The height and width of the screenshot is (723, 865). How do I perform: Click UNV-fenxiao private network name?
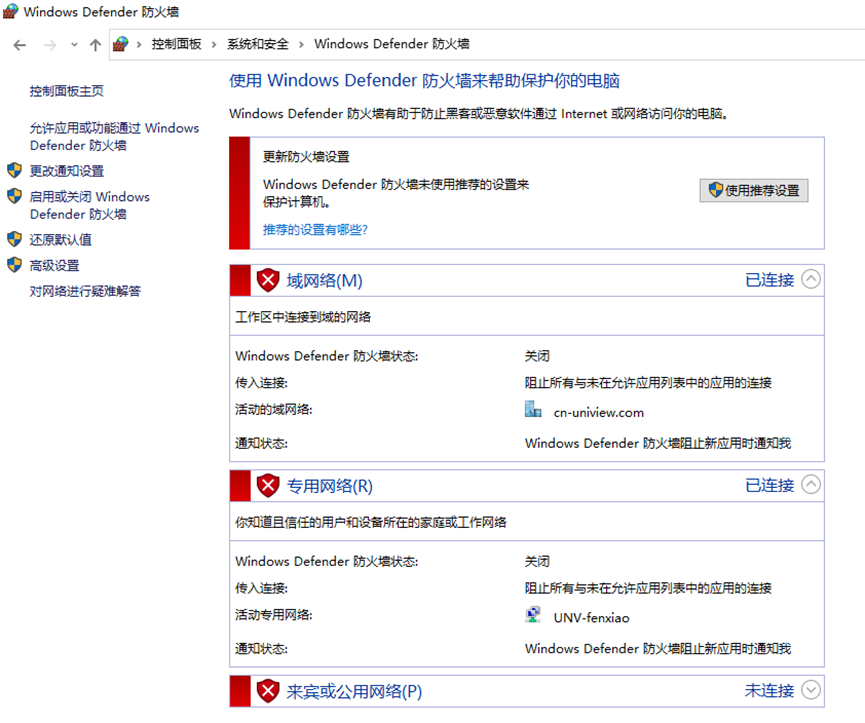coord(591,618)
